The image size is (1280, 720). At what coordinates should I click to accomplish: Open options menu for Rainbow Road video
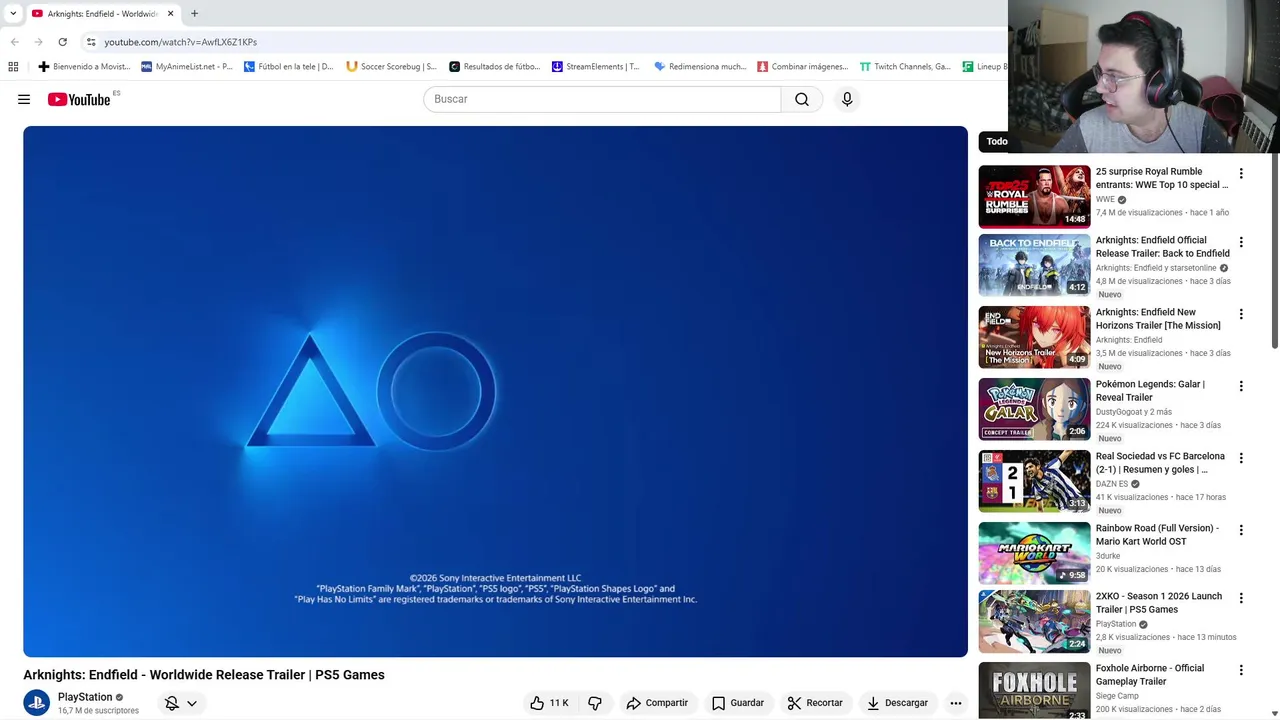[1241, 530]
